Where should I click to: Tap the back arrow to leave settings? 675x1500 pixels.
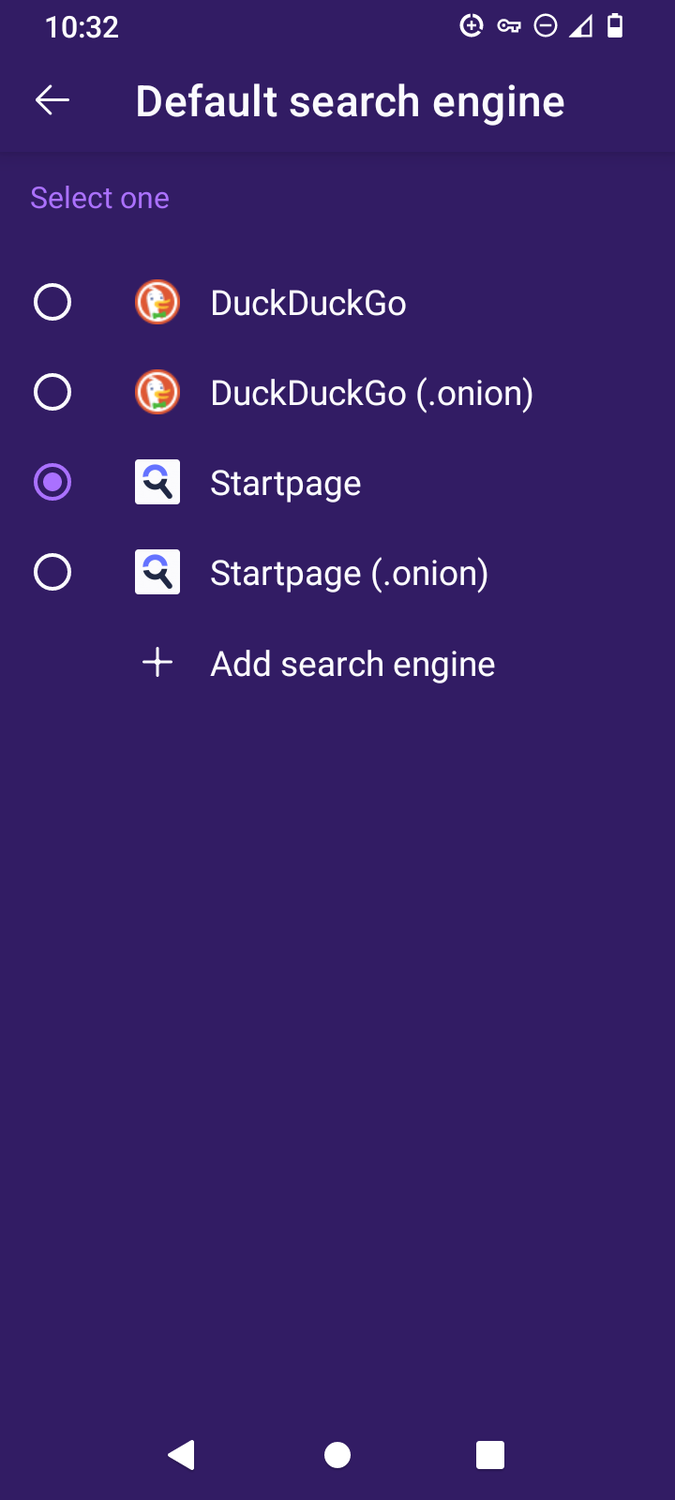click(x=52, y=100)
